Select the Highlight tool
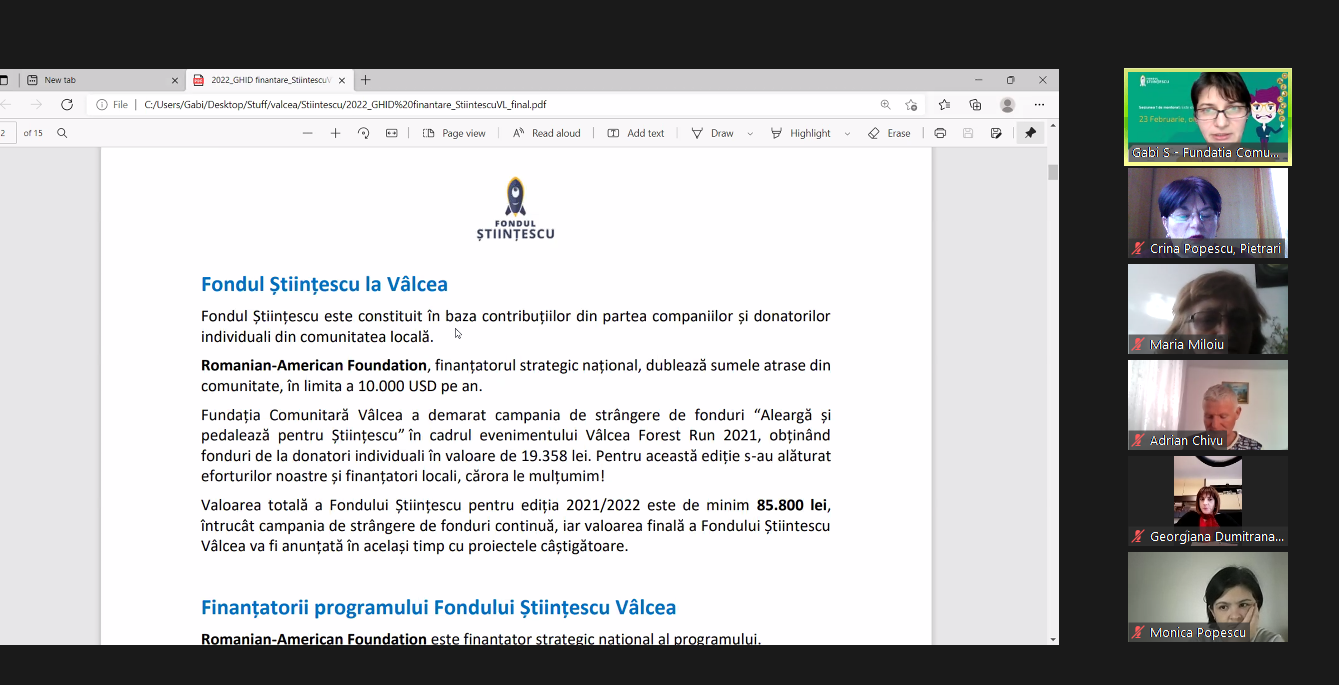The width and height of the screenshot is (1339, 685). coord(800,133)
